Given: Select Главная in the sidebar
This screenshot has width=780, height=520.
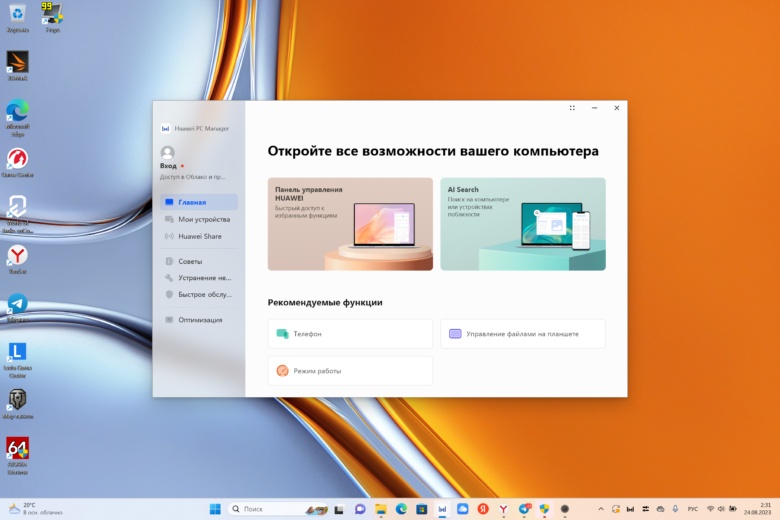Looking at the screenshot, I should (199, 202).
